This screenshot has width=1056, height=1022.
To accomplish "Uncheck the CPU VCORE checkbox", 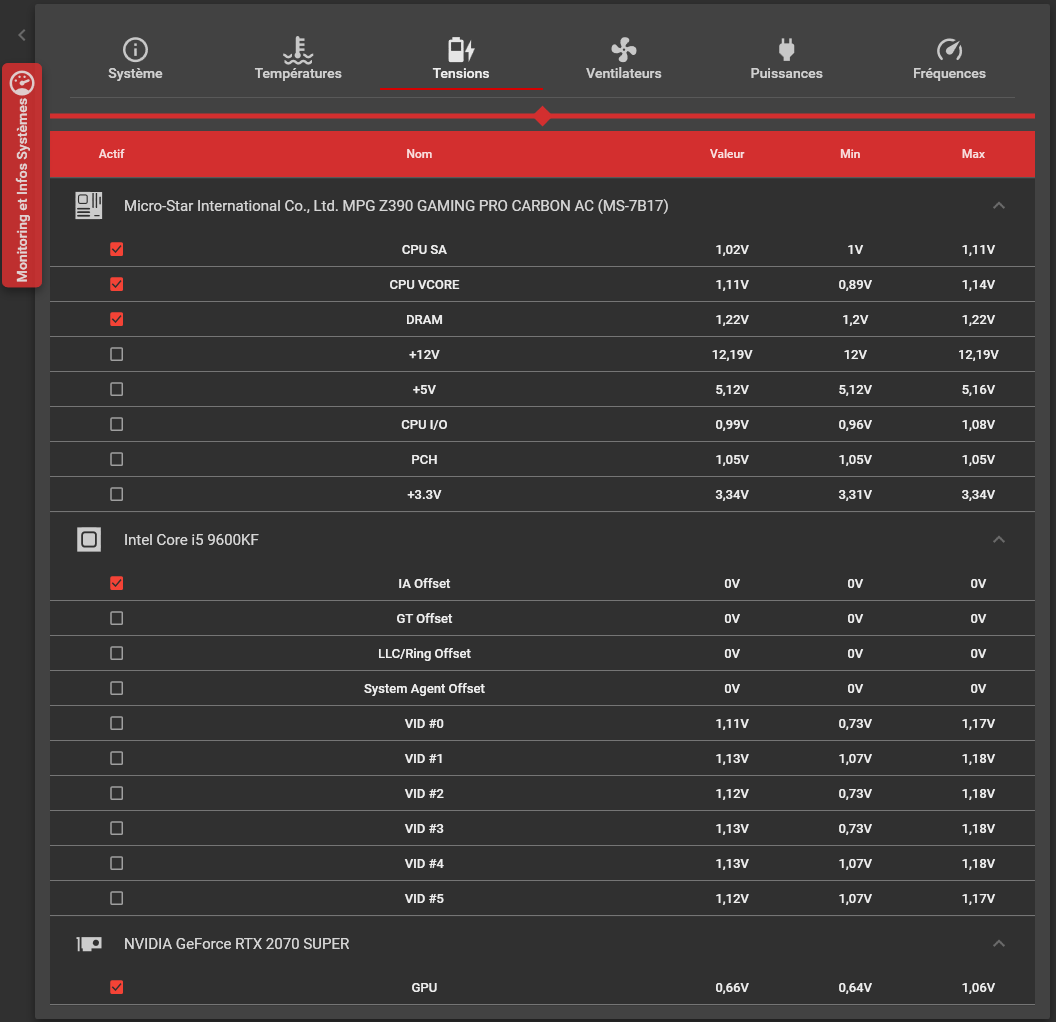I will [117, 284].
